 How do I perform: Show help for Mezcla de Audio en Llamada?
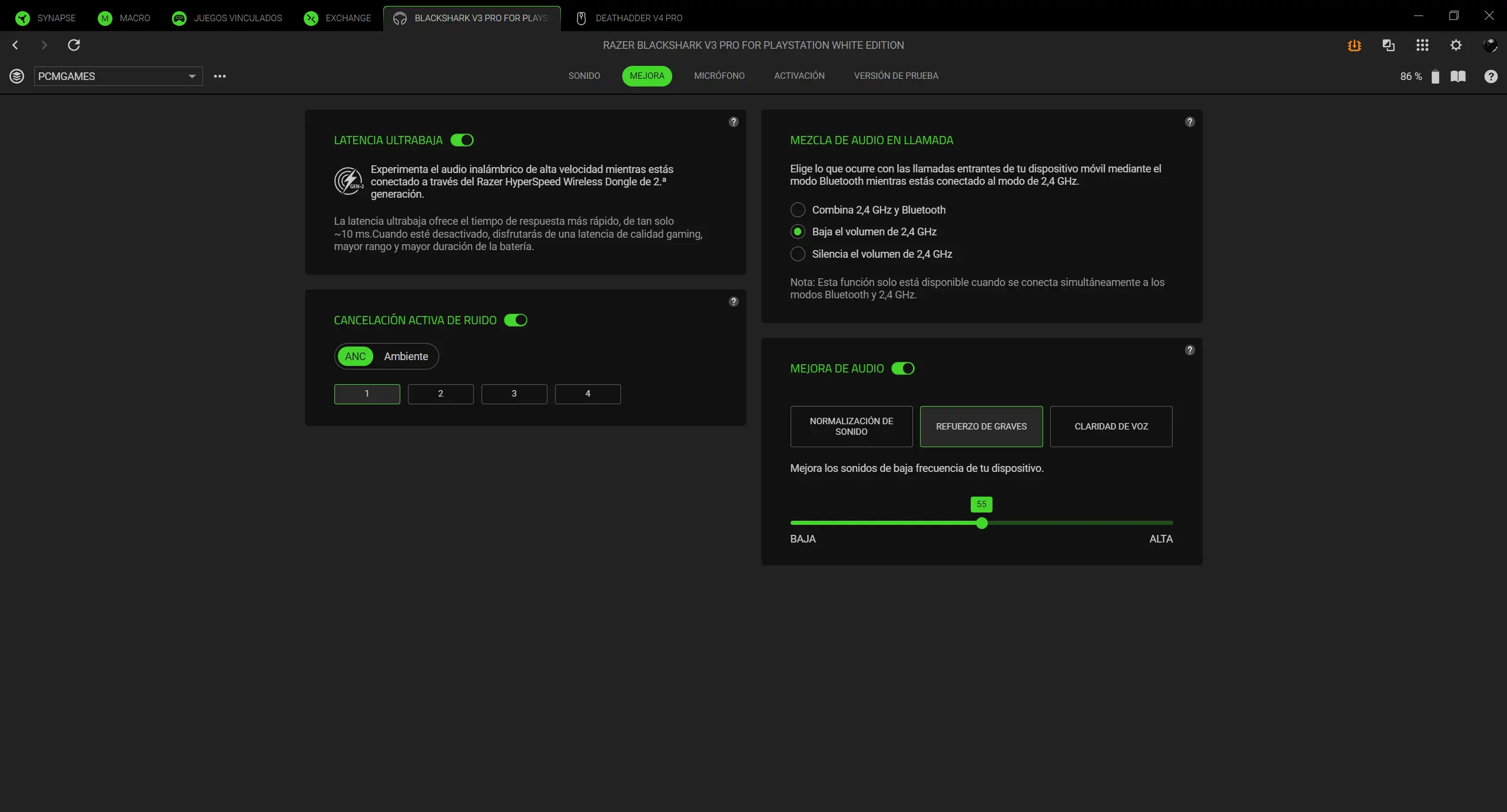tap(1190, 122)
